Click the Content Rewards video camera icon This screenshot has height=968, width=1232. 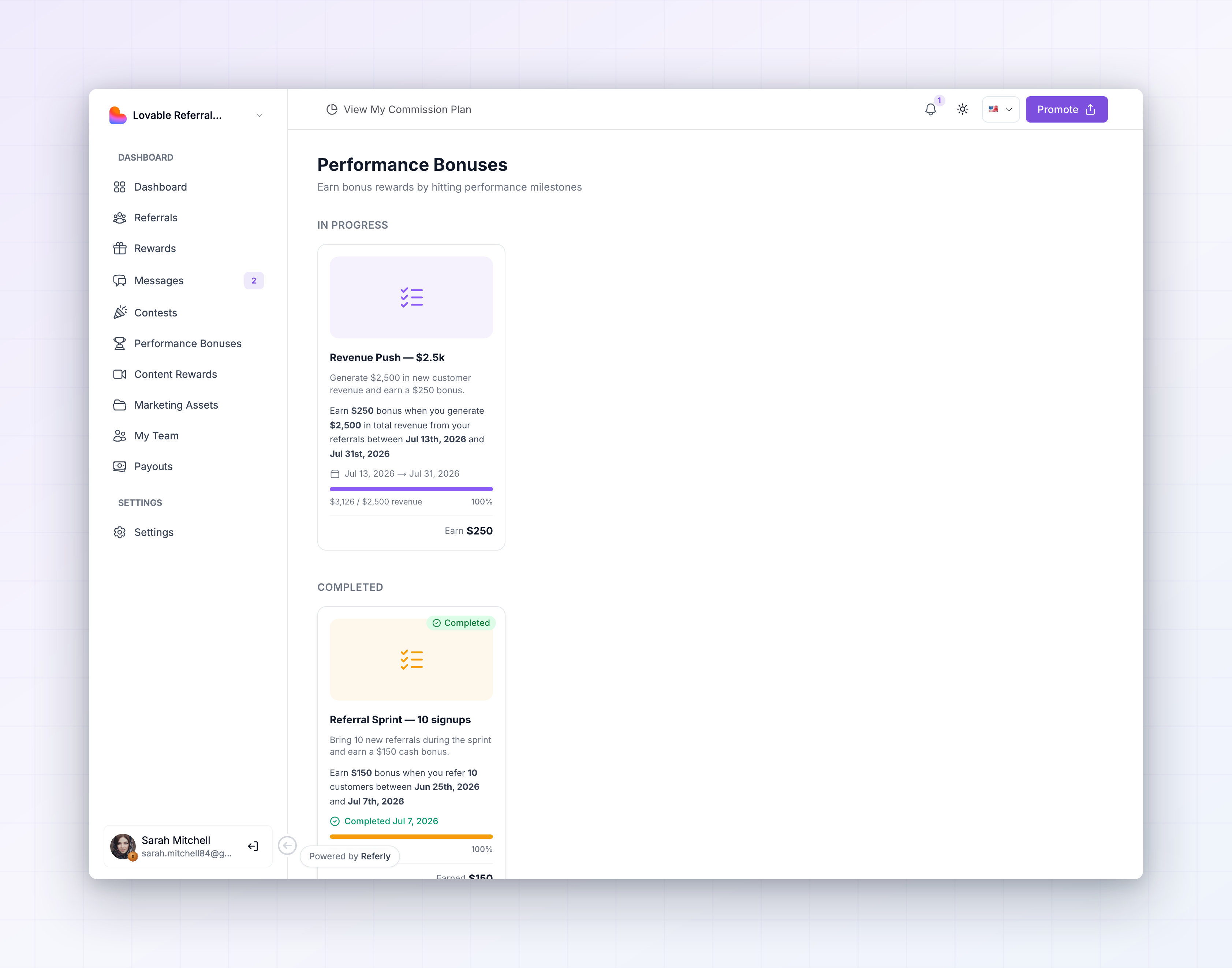(120, 374)
